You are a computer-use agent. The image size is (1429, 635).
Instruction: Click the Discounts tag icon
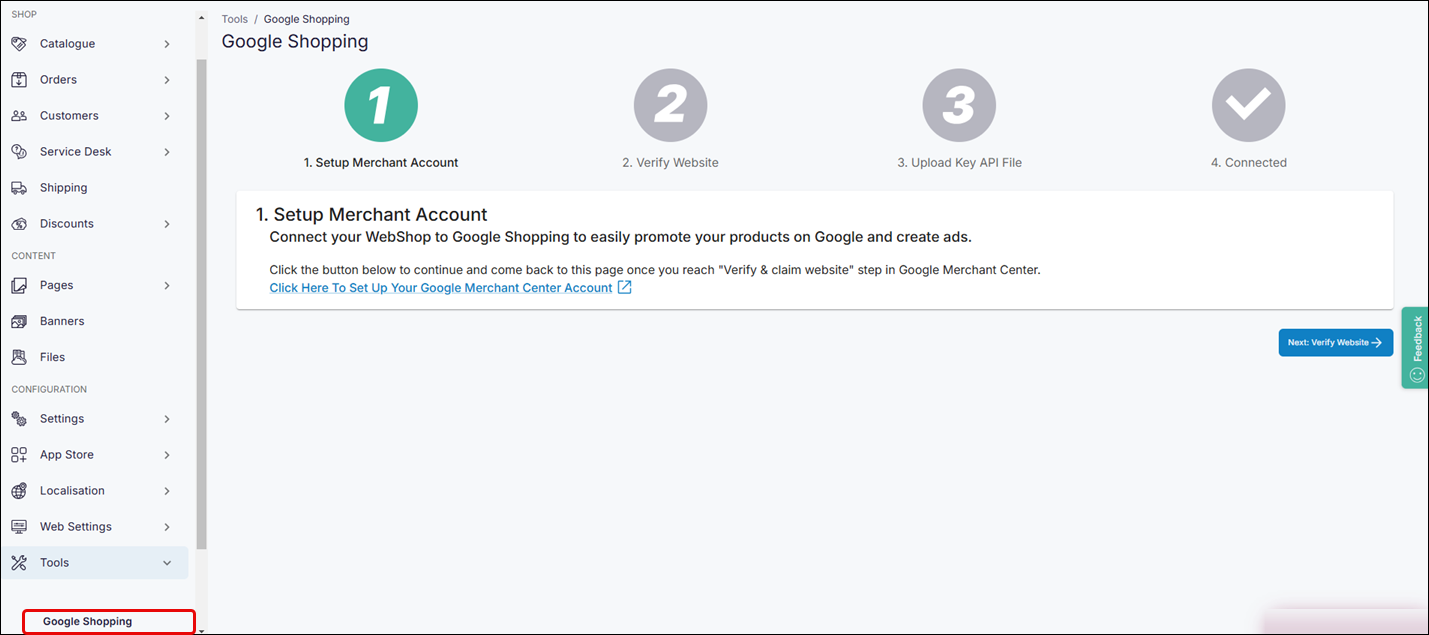(x=18, y=223)
